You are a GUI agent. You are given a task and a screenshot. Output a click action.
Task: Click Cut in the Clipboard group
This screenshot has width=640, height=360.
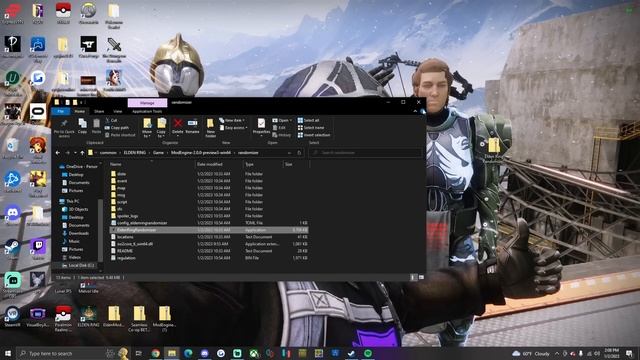[111, 120]
